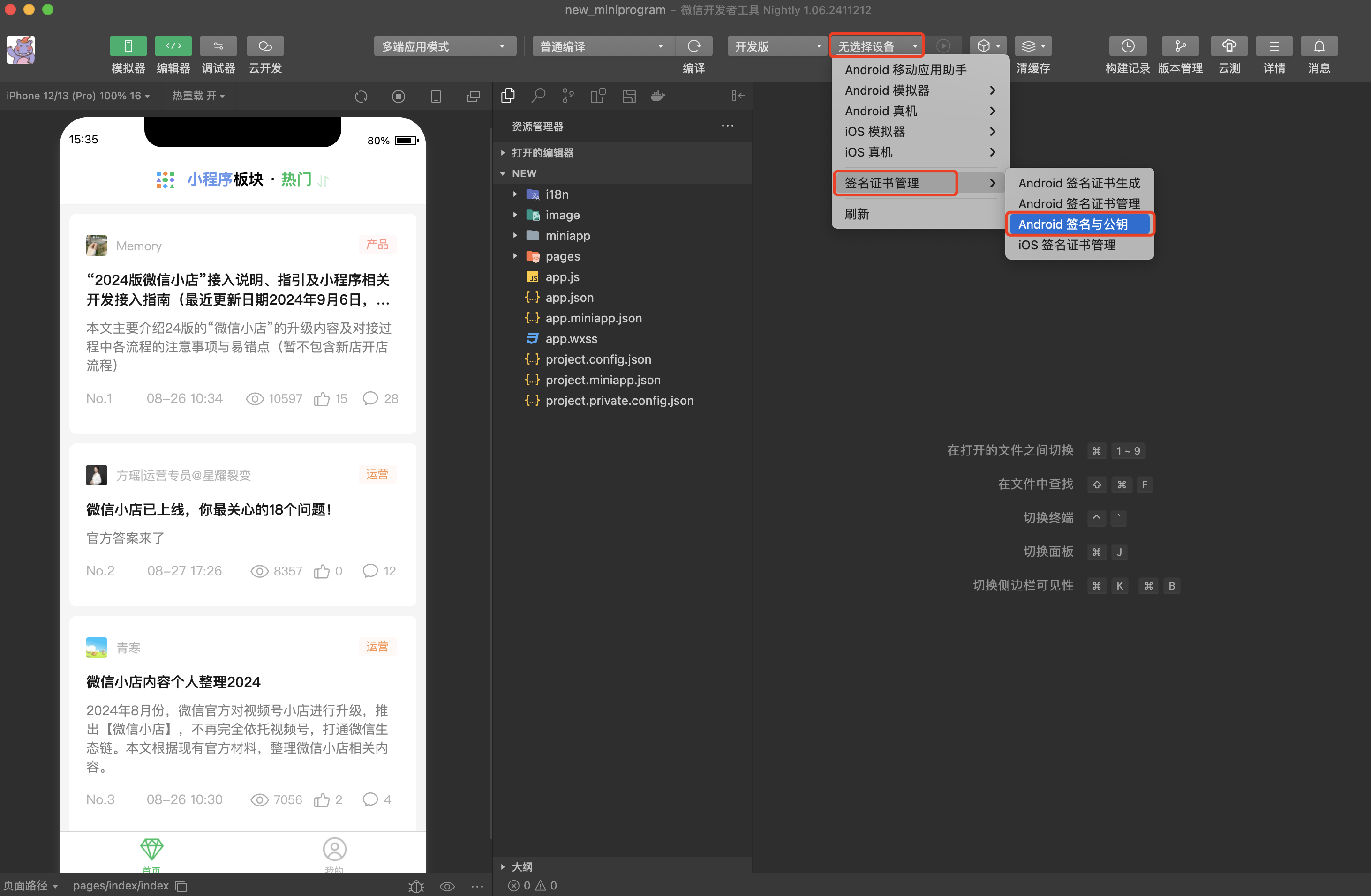Collapse the NEW project folder section

[x=622, y=173]
